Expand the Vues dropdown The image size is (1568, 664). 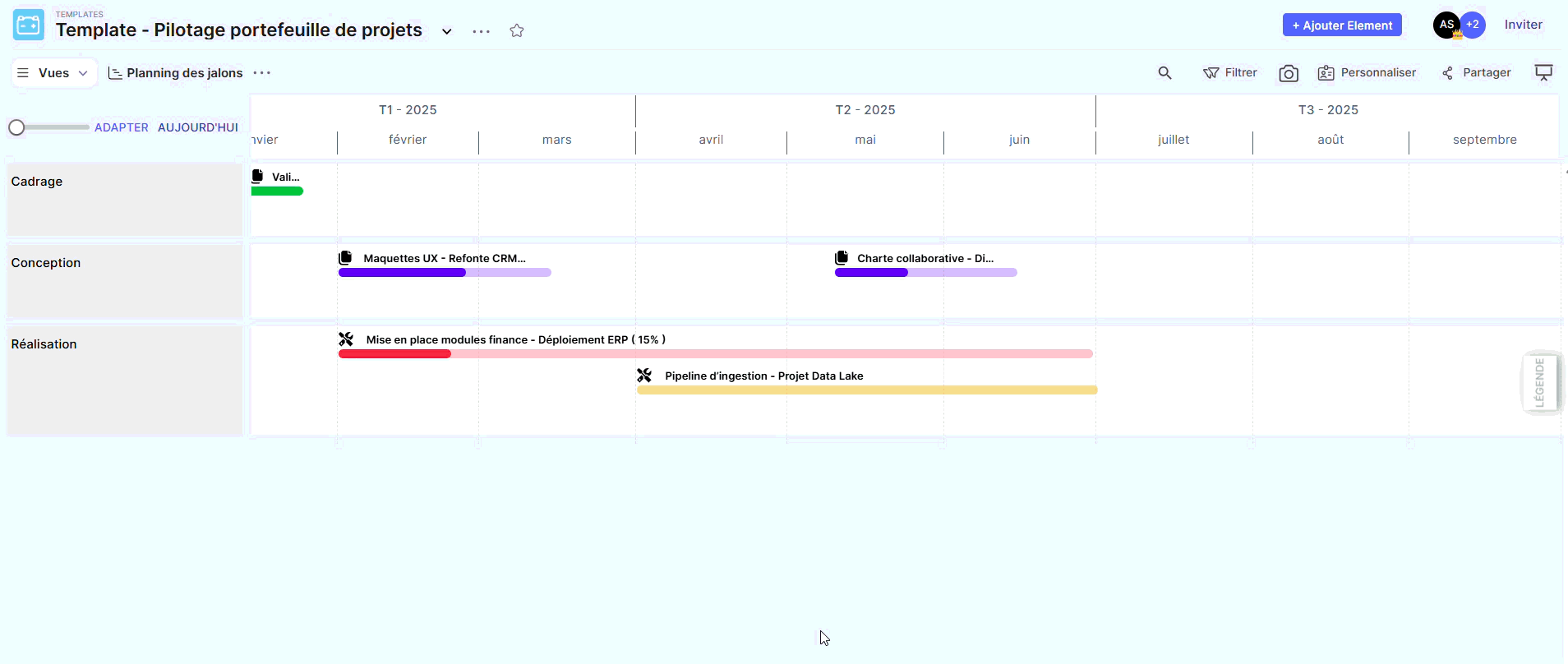pos(54,73)
